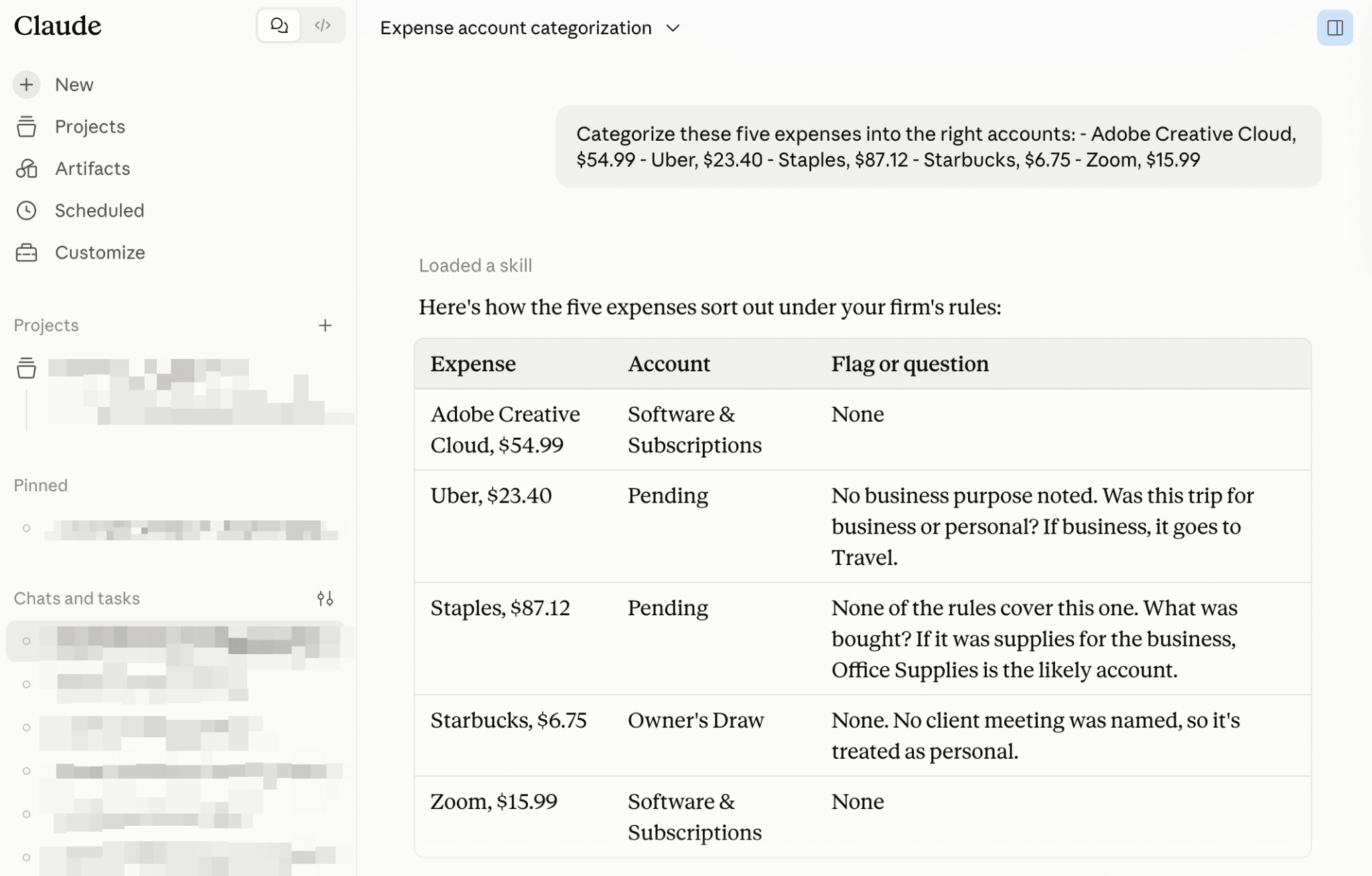Toggle the side panel icon at top right
The height and width of the screenshot is (876, 1372).
click(x=1334, y=28)
